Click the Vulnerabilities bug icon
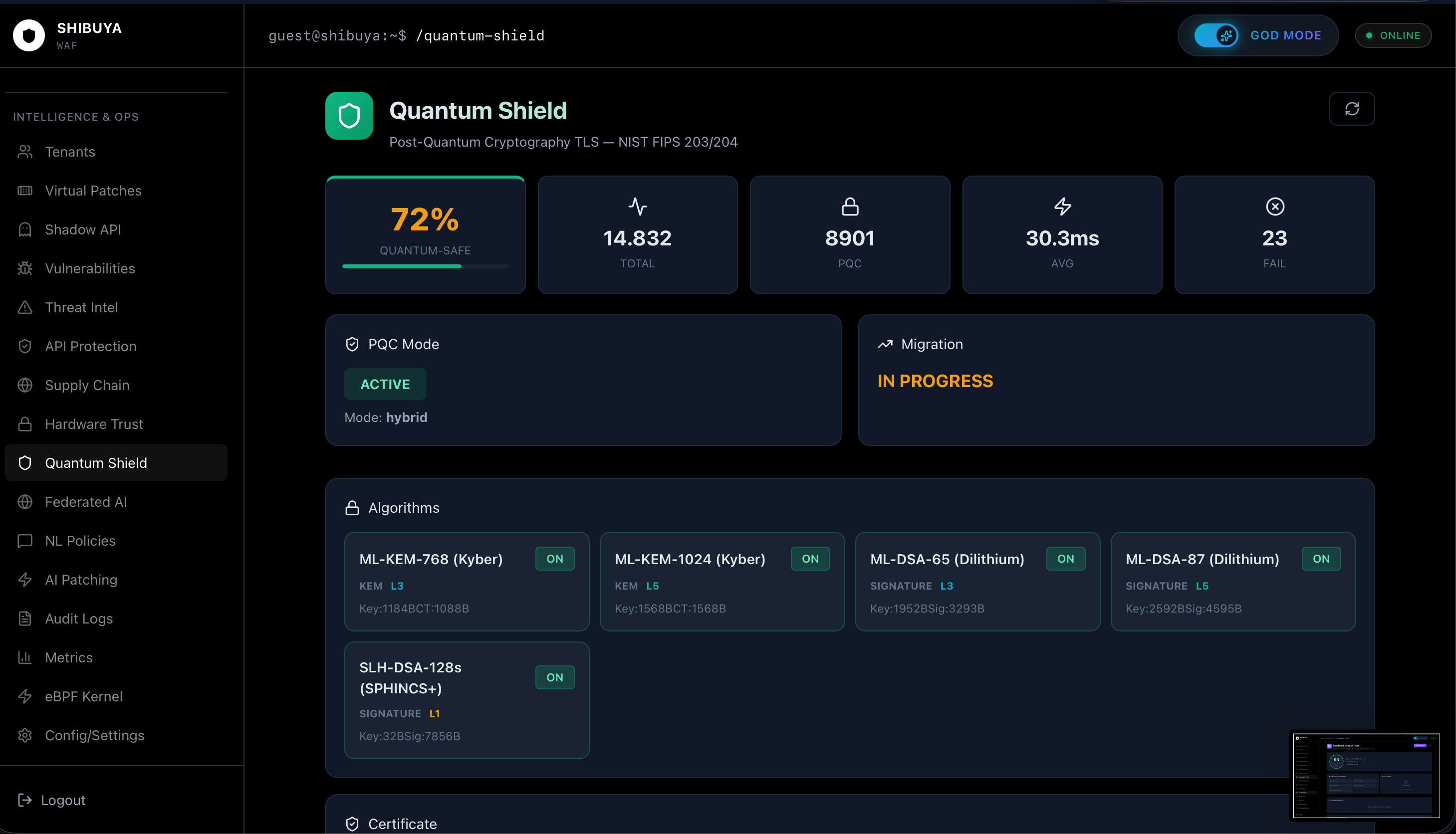Screen dimensions: 1456x834 pos(24,269)
